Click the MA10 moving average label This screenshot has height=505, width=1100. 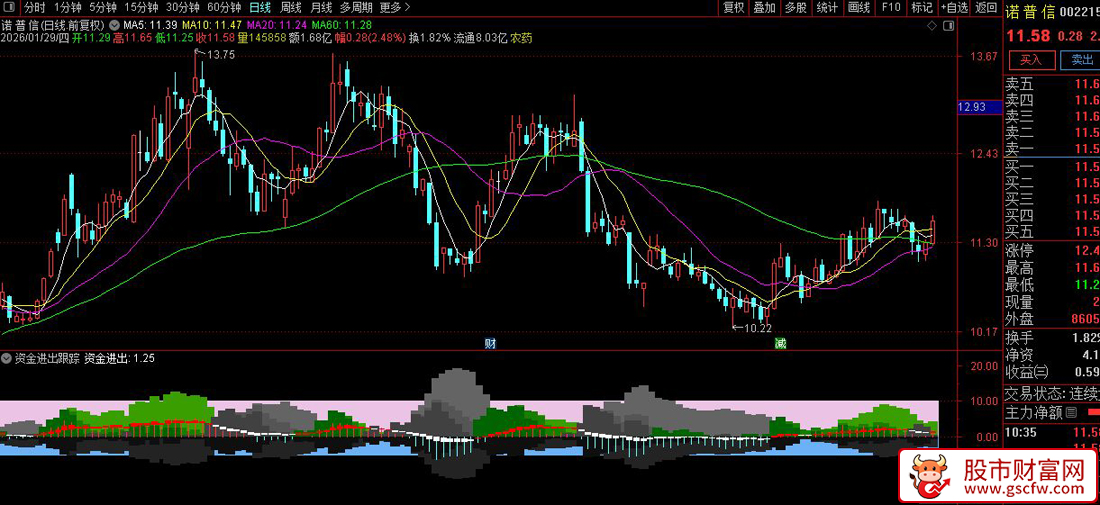pos(210,25)
